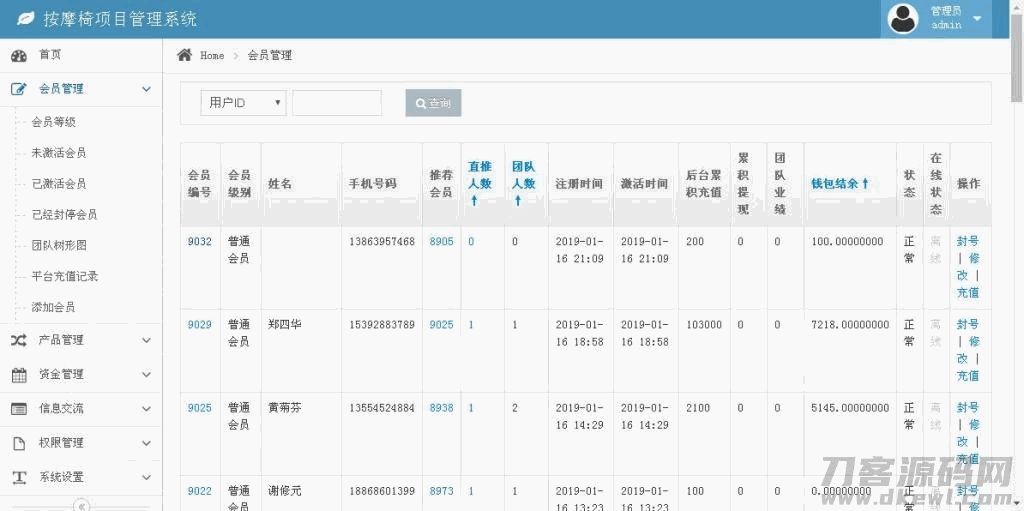The image size is (1024, 511).
Task: Open 未激活会员 in sidebar
Action: point(58,153)
